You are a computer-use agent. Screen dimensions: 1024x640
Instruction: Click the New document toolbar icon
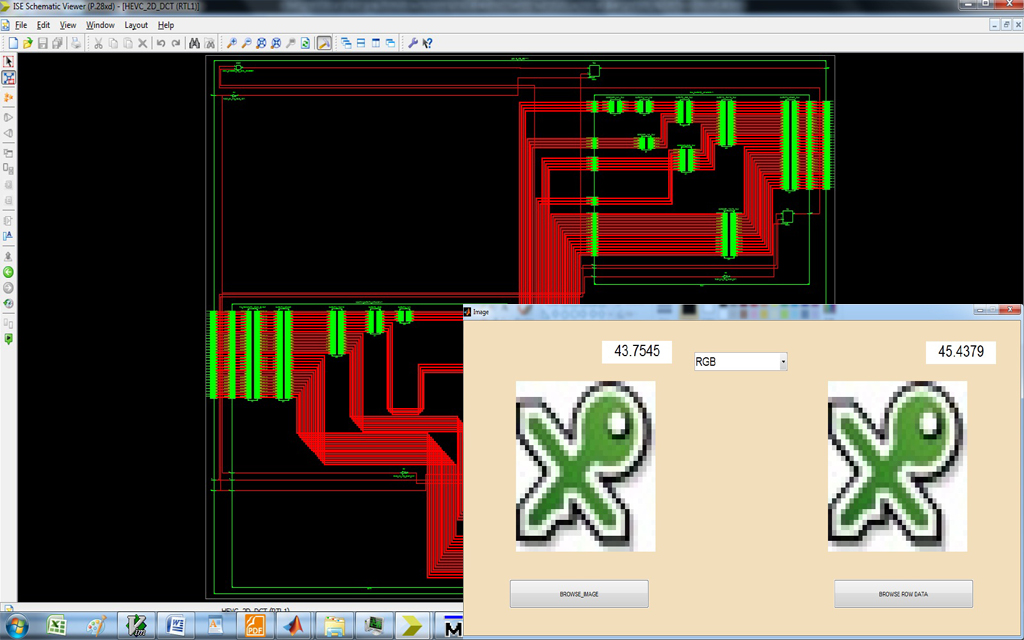pyautogui.click(x=13, y=43)
